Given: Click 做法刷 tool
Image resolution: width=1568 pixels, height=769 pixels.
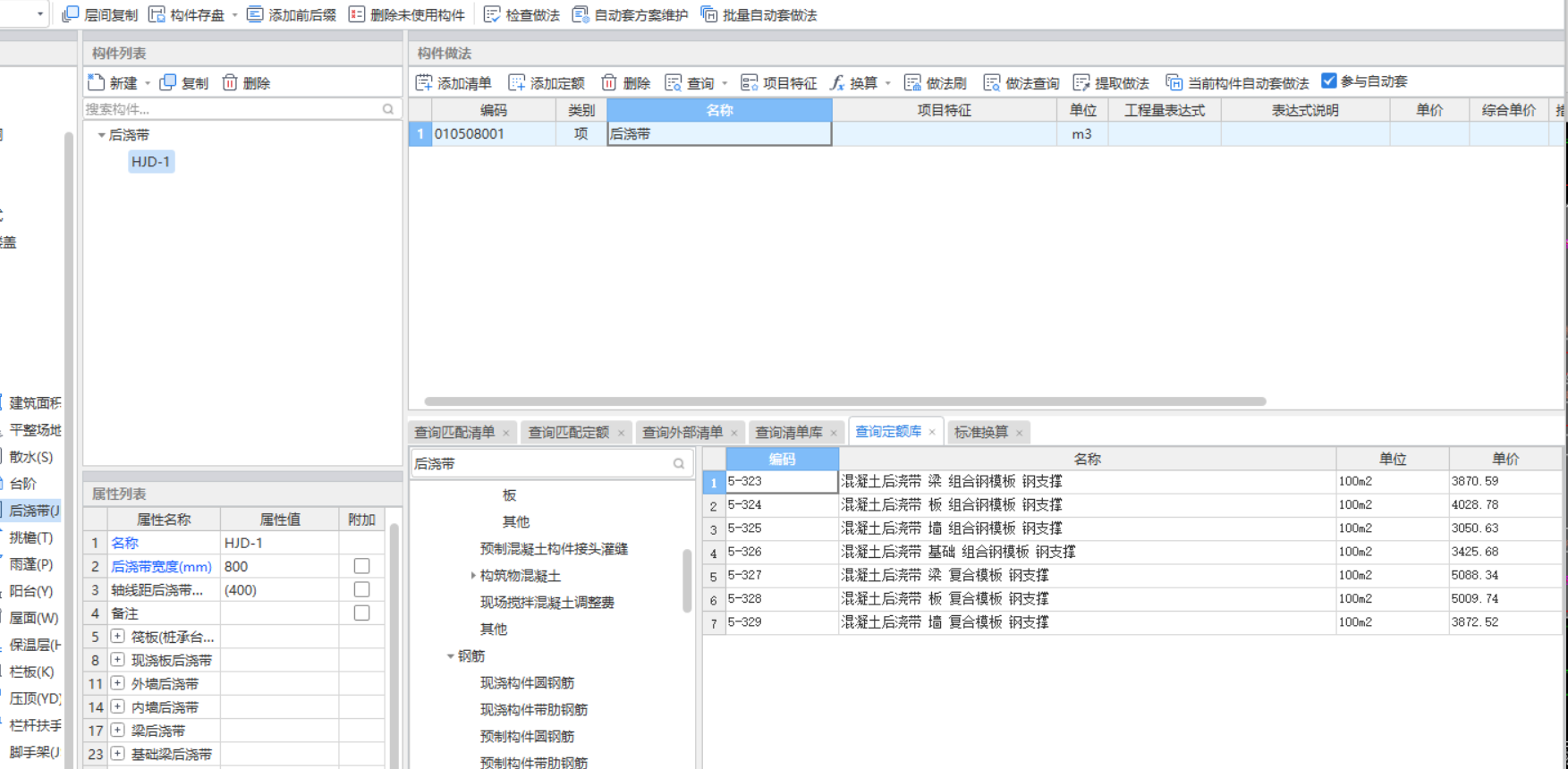Looking at the screenshot, I should (x=936, y=83).
